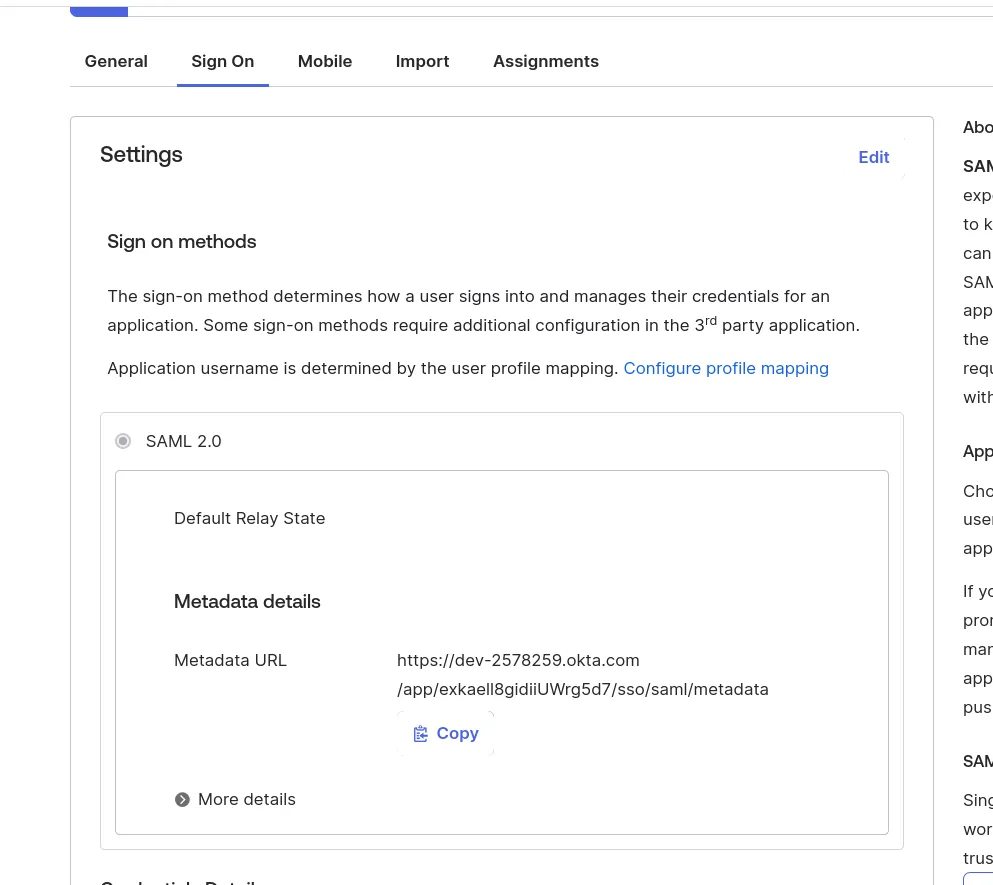Screen dimensions: 993x885
Task: Switch to the Import tab
Action: (422, 61)
